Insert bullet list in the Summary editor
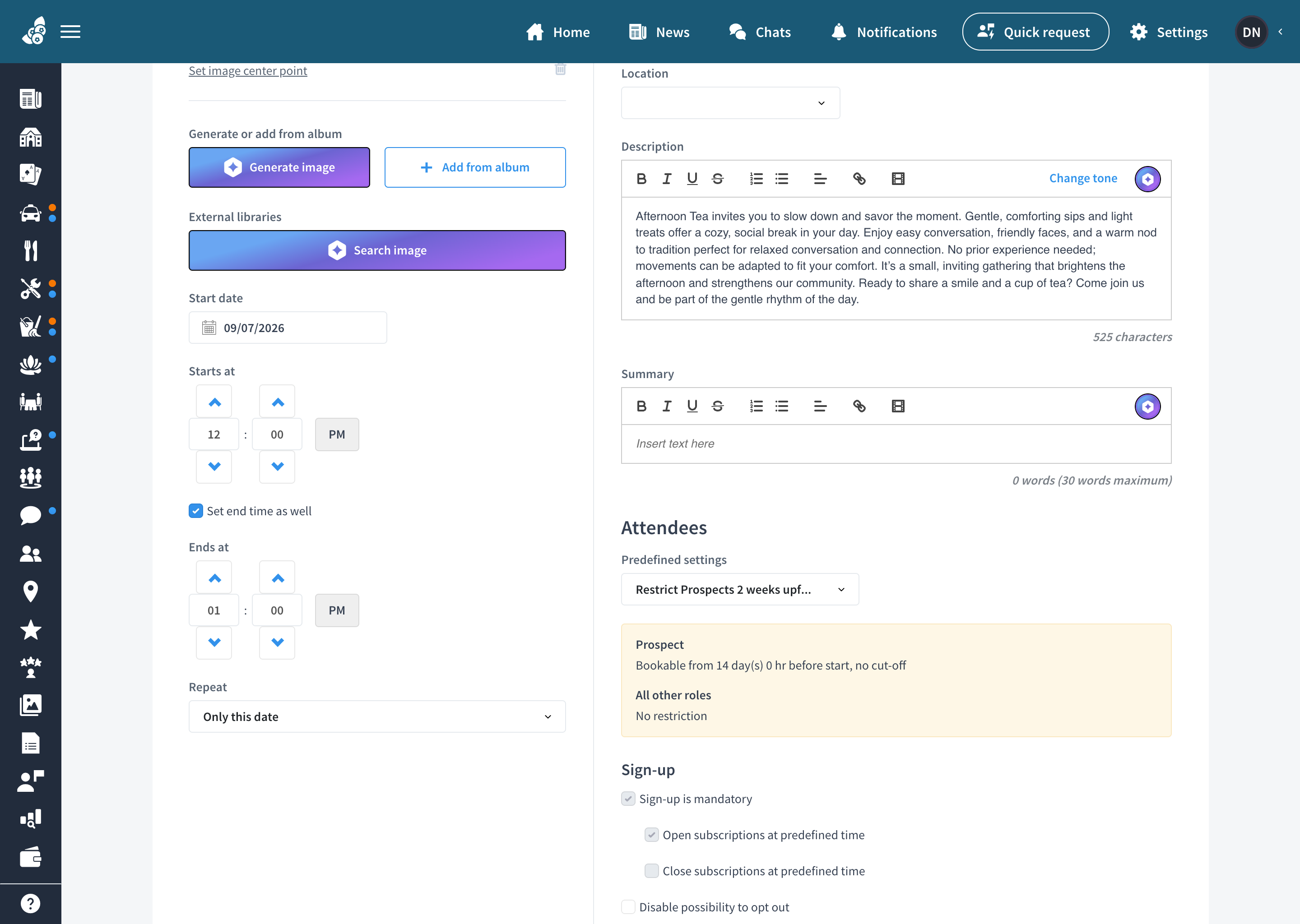Viewport: 1300px width, 924px height. point(782,406)
